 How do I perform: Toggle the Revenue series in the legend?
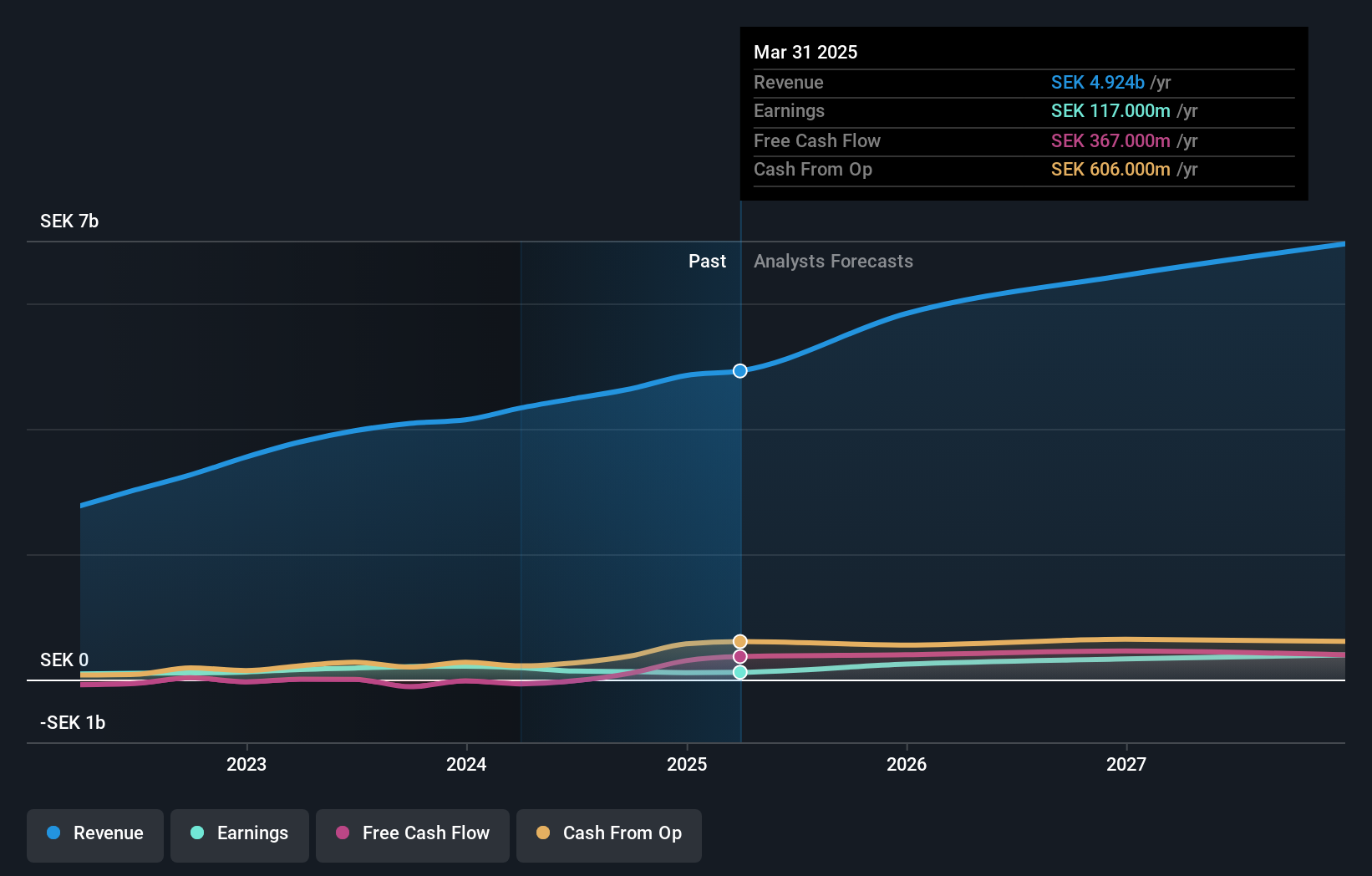point(95,834)
